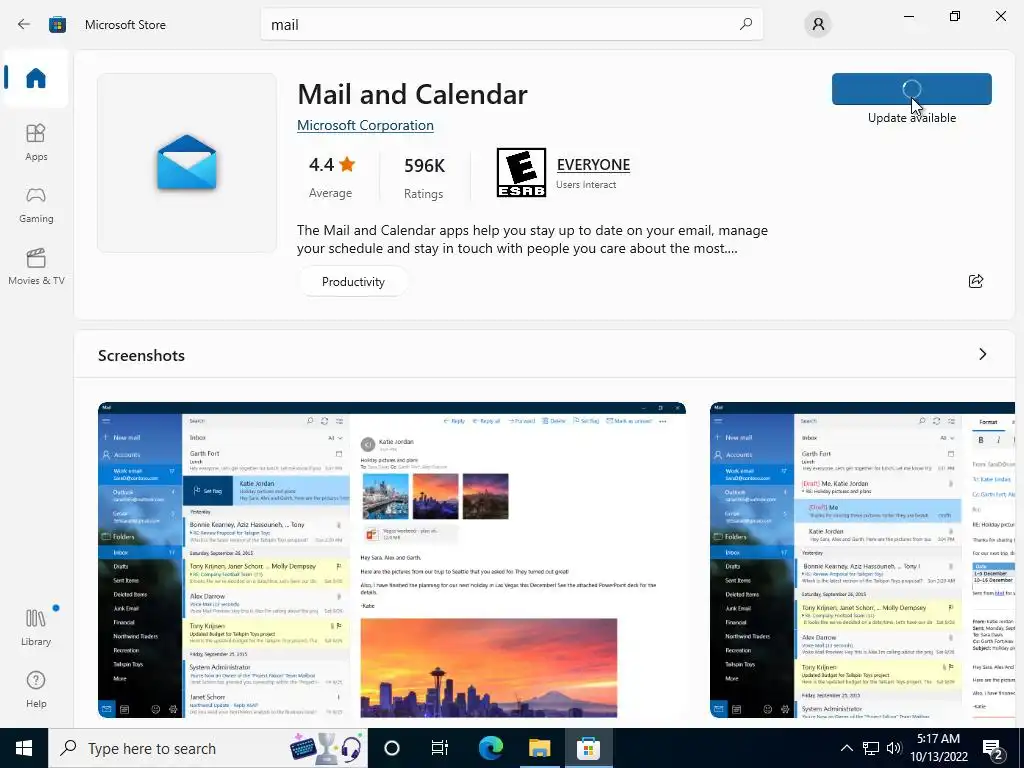This screenshot has width=1024, height=768.
Task: Click the Update available label
Action: [x=912, y=118]
